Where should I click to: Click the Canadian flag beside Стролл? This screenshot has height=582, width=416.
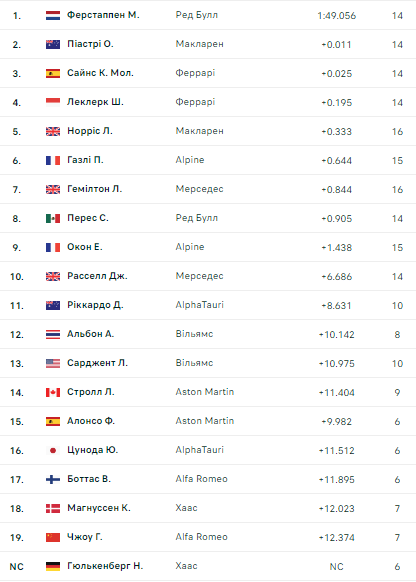click(x=53, y=392)
